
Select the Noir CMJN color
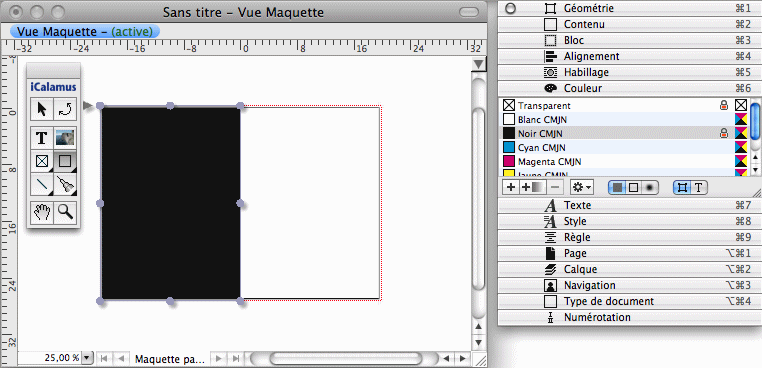point(624,133)
